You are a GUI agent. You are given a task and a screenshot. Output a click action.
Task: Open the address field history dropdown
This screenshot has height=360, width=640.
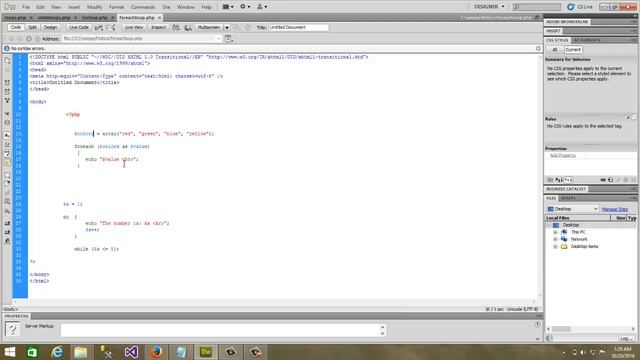[x=218, y=38]
